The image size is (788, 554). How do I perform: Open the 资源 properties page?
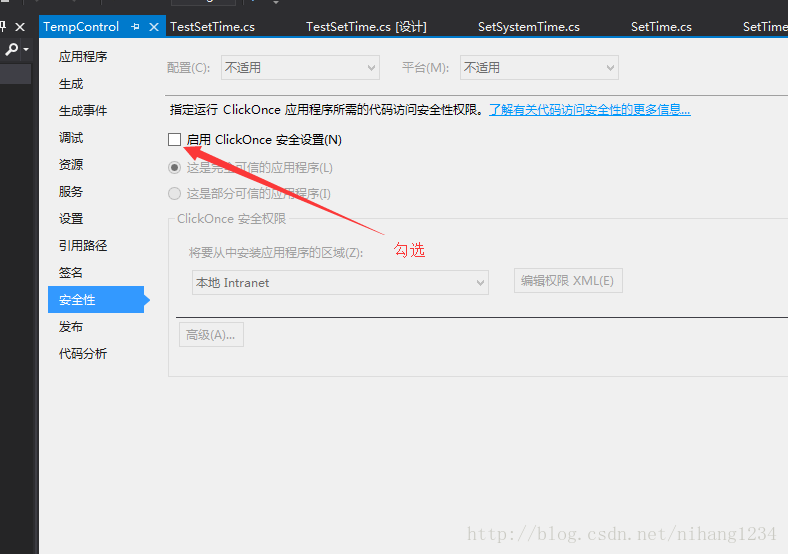(x=71, y=164)
